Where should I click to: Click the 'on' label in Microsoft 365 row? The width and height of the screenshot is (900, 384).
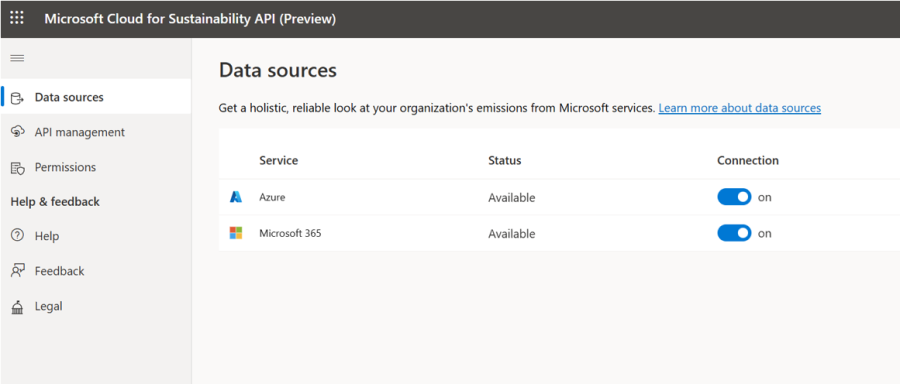point(765,234)
